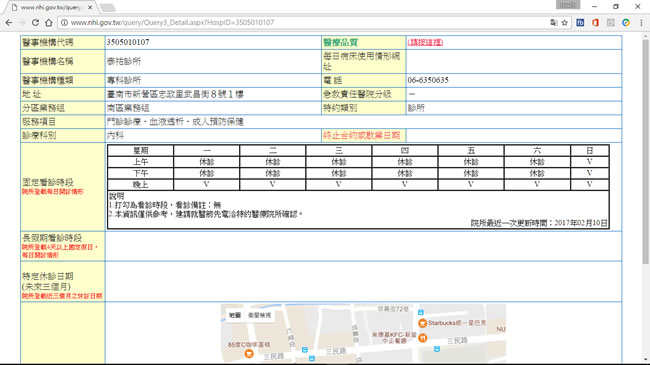This screenshot has width=650, height=365.
Task: Open the blue fb extension
Action: [580, 22]
